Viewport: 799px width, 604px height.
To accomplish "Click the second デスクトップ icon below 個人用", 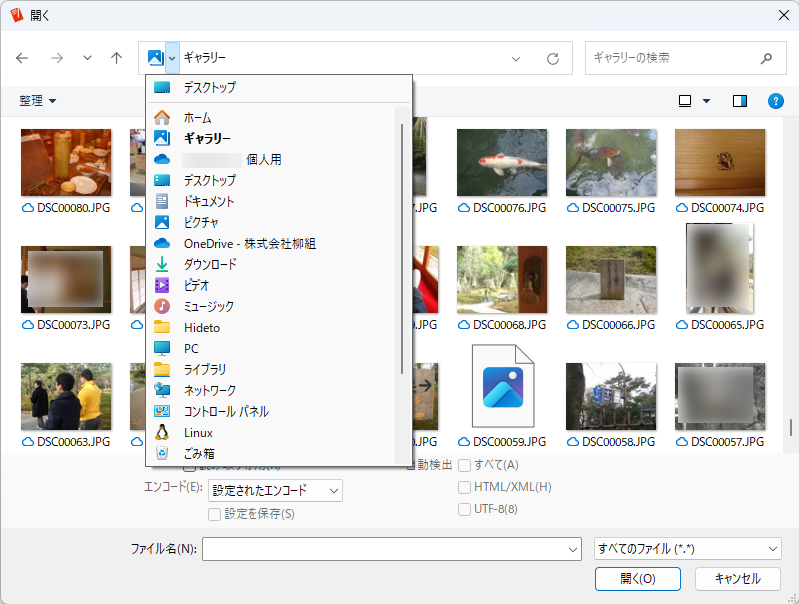I will 162,180.
